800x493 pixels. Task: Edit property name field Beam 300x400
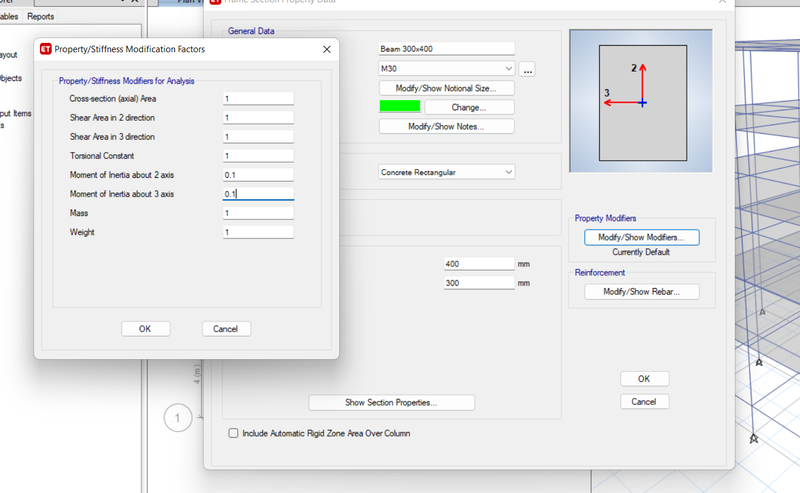(446, 49)
